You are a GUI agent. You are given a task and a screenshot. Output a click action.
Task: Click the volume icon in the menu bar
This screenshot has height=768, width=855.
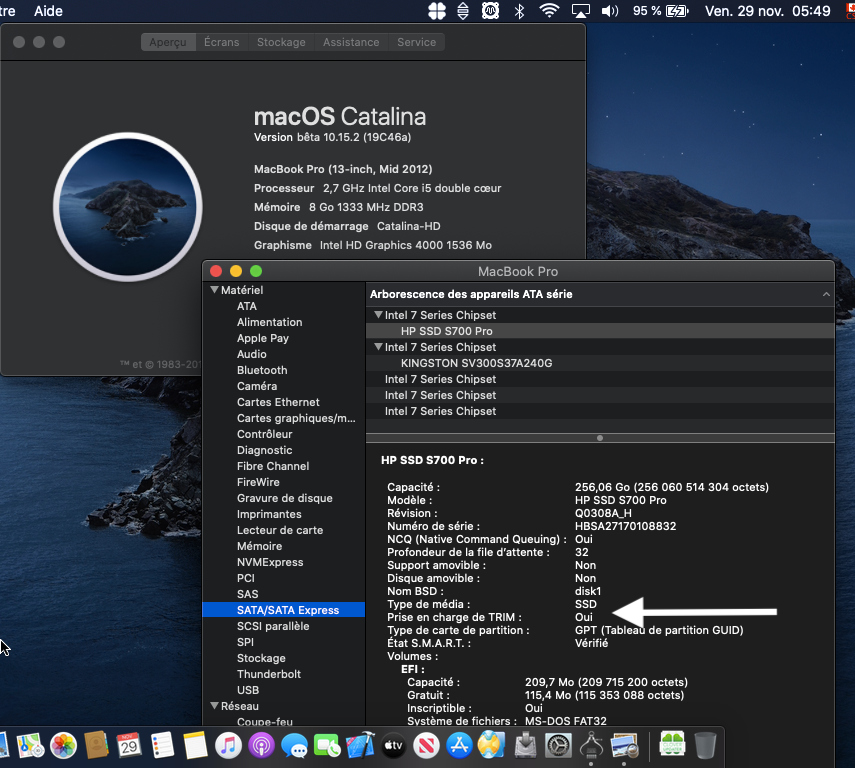point(610,11)
